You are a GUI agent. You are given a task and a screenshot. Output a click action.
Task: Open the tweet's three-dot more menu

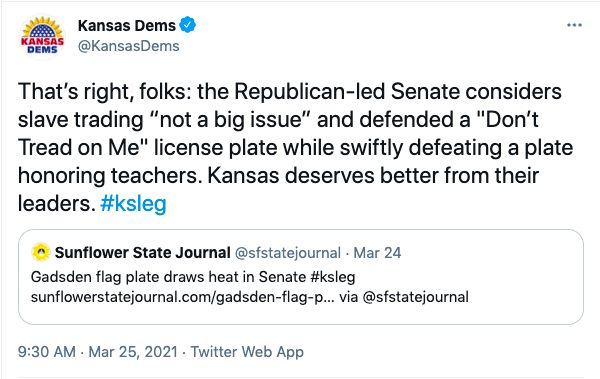coord(574,25)
